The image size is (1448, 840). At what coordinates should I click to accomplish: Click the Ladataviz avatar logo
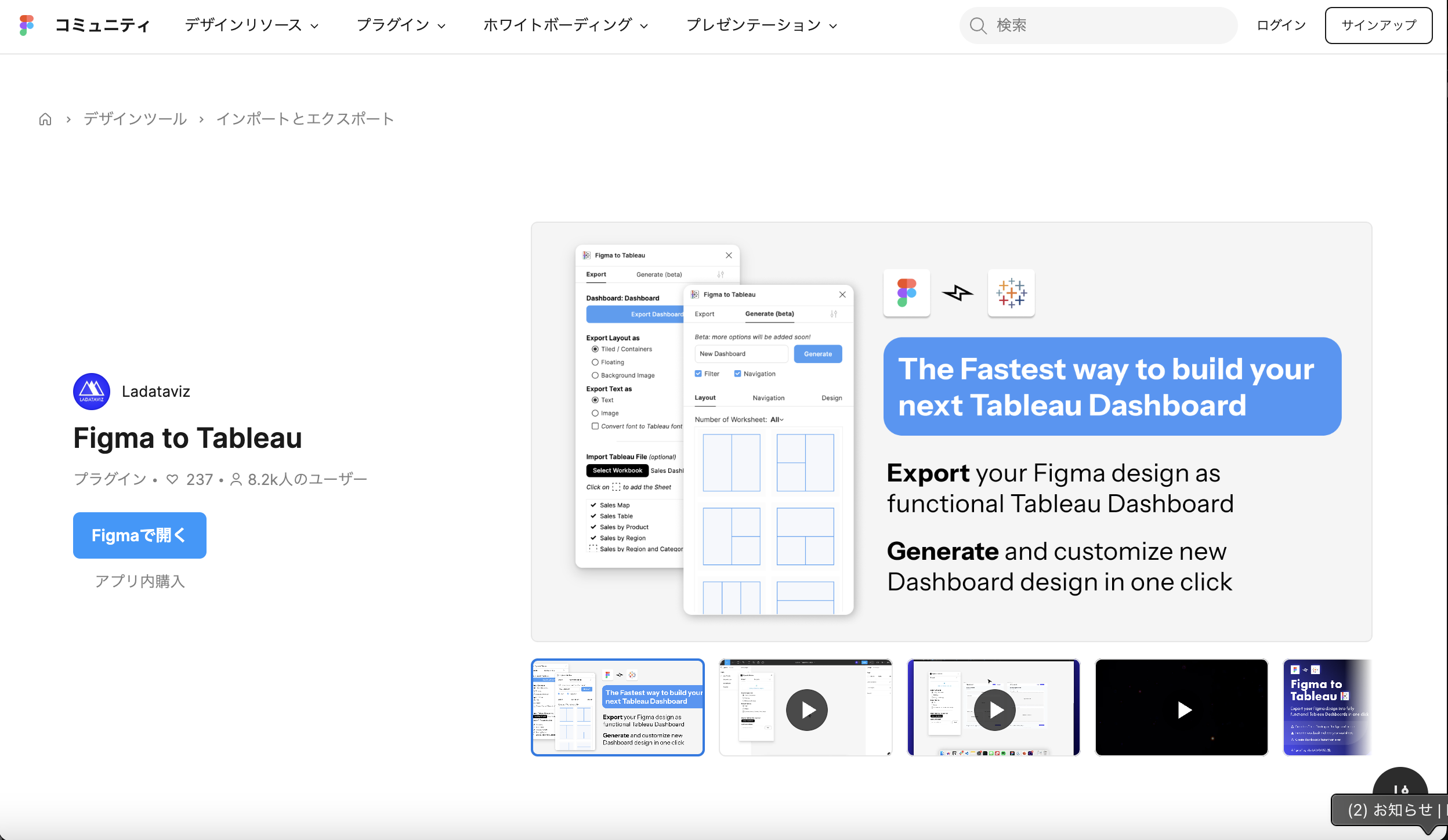(x=92, y=392)
